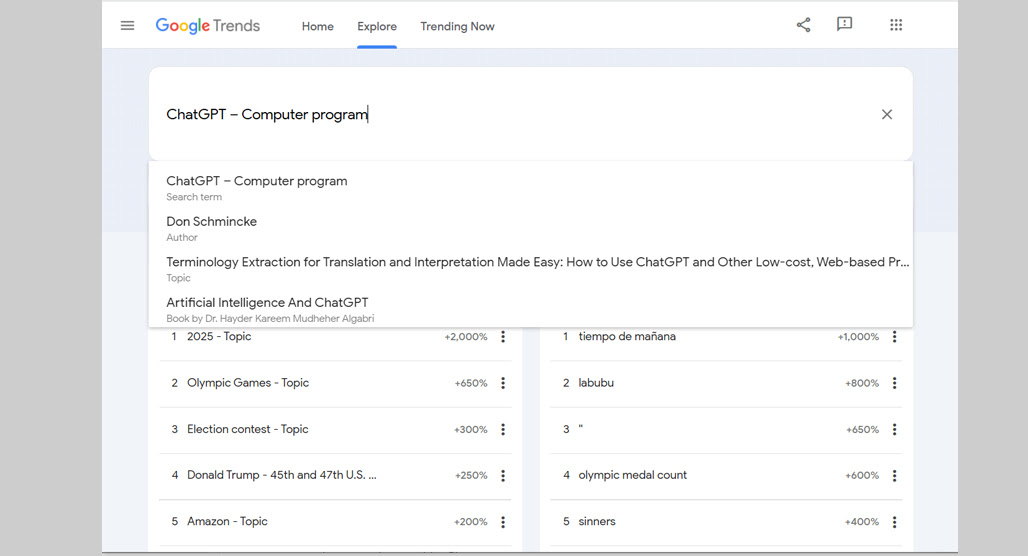Open Amazon - Topic entry
Viewport: 1028px width, 556px height.
click(227, 522)
